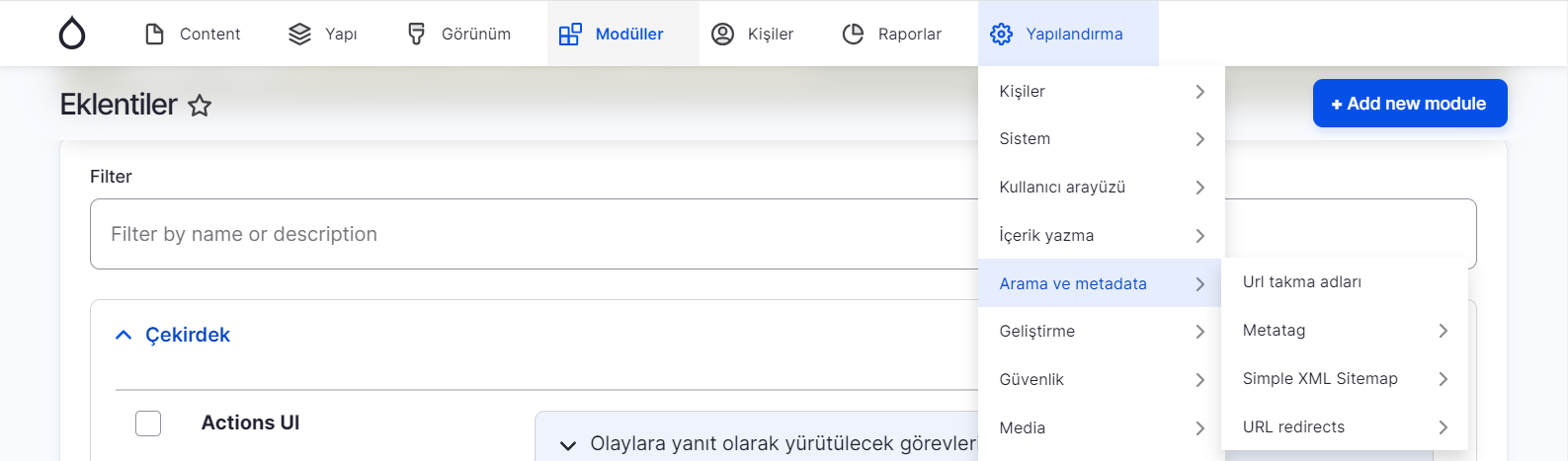Click the Yapı layers icon
The height and width of the screenshot is (461, 1568).
click(299, 35)
